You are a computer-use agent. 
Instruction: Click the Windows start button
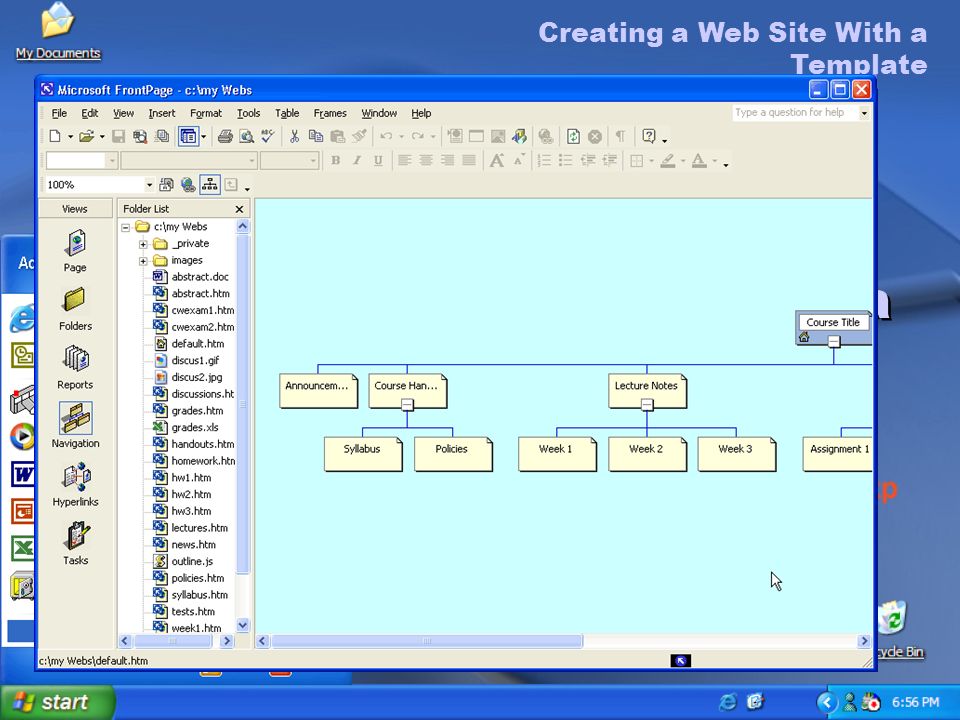(x=58, y=702)
